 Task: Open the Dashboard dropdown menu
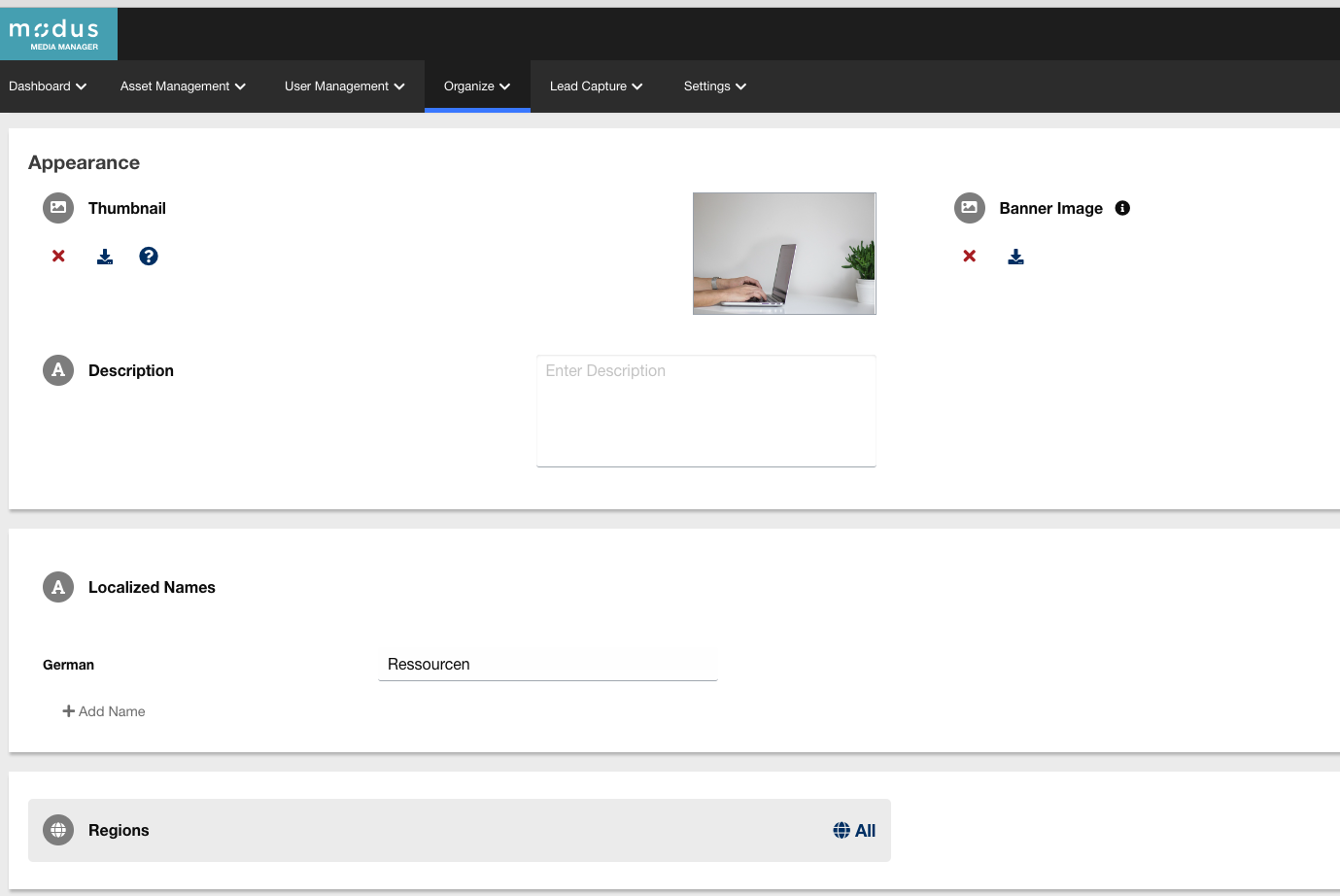pos(48,86)
